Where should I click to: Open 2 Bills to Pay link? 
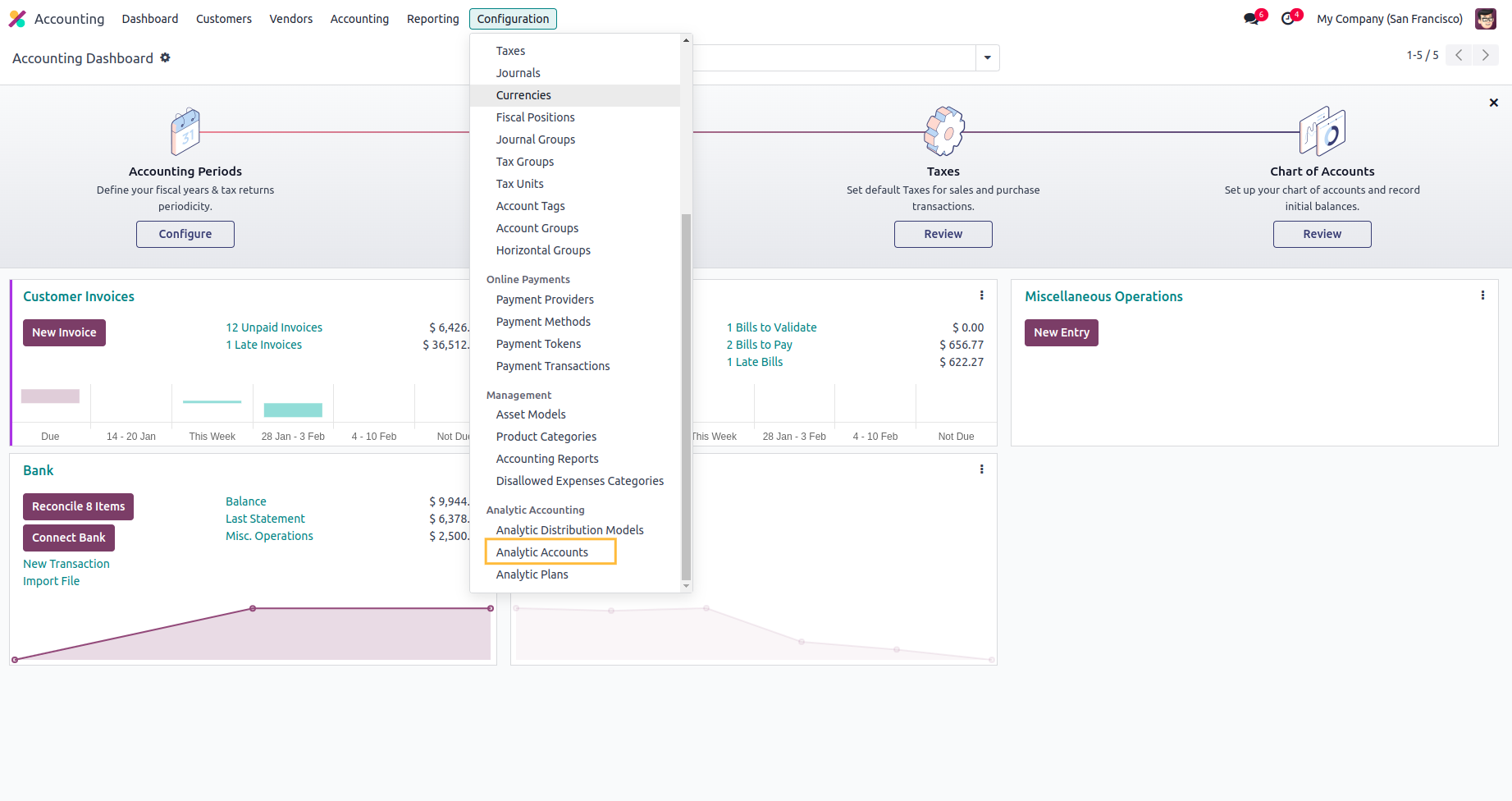(x=760, y=345)
